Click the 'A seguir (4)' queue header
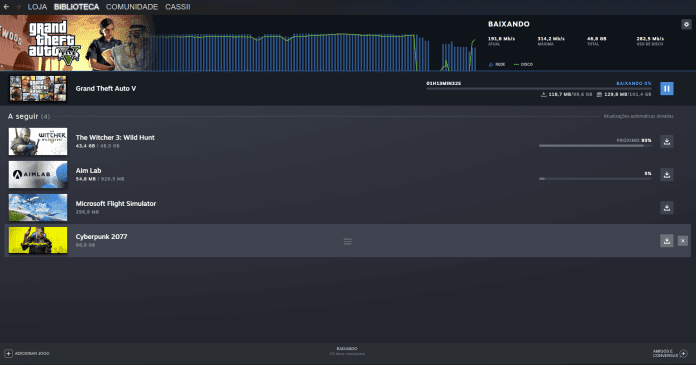696x365 pixels. tap(29, 116)
